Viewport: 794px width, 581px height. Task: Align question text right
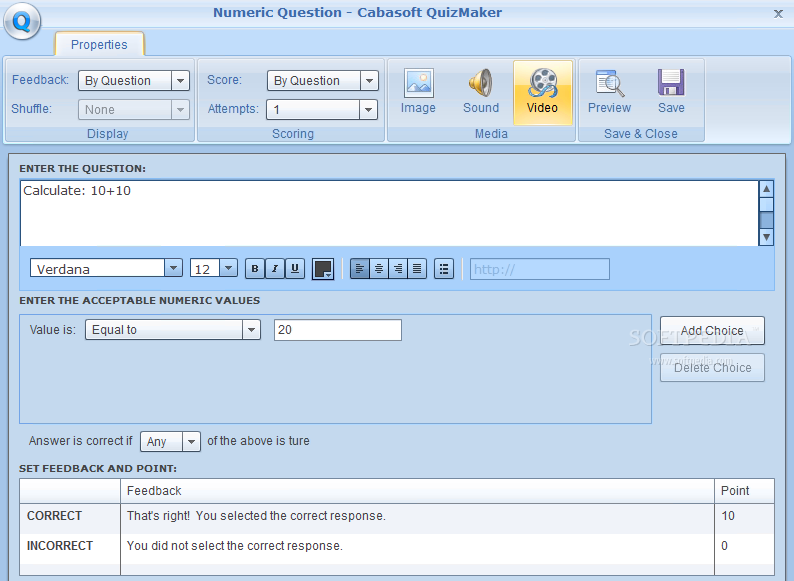coord(398,268)
